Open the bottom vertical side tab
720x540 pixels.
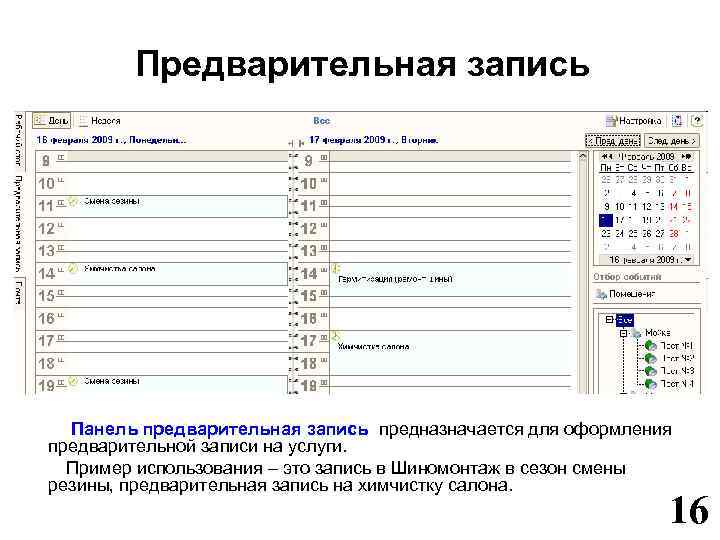pyautogui.click(x=18, y=292)
